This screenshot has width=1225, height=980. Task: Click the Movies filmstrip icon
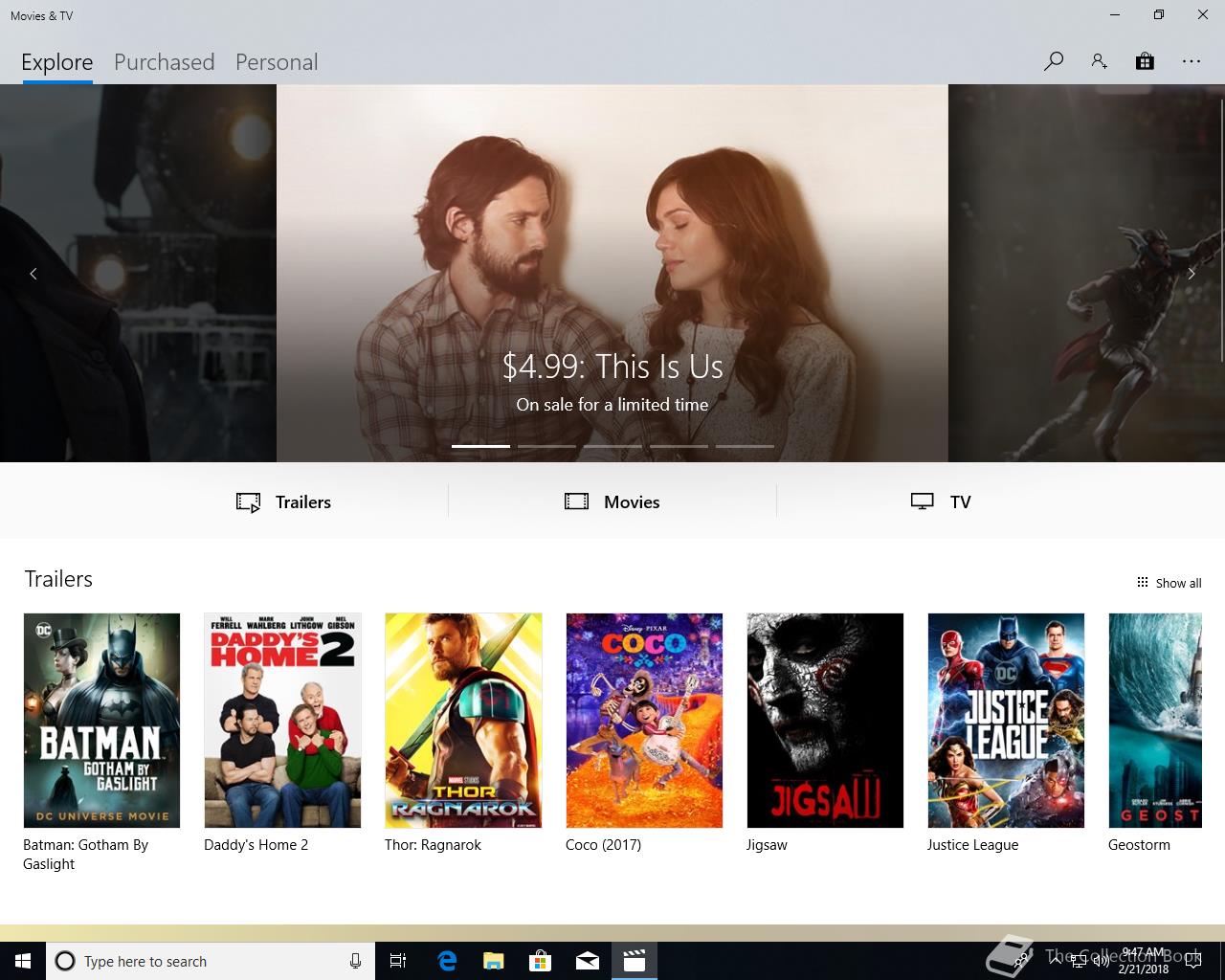(577, 501)
